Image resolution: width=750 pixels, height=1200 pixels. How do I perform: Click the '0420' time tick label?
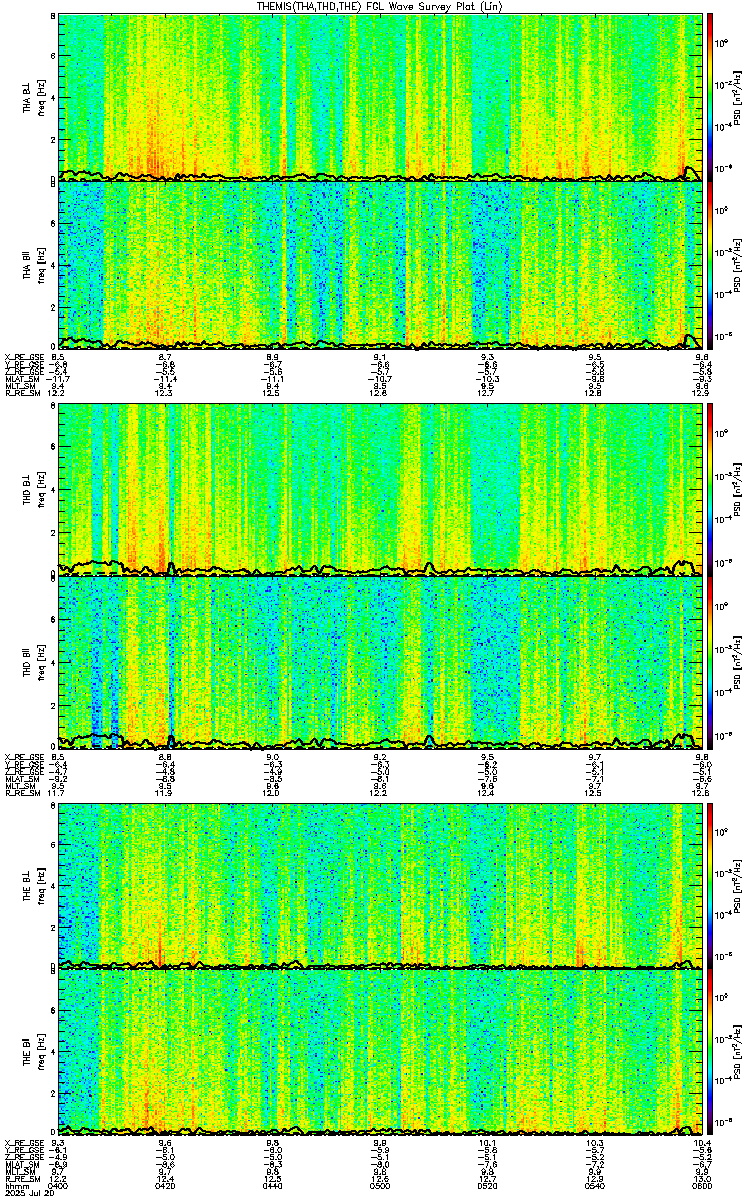click(x=166, y=1184)
